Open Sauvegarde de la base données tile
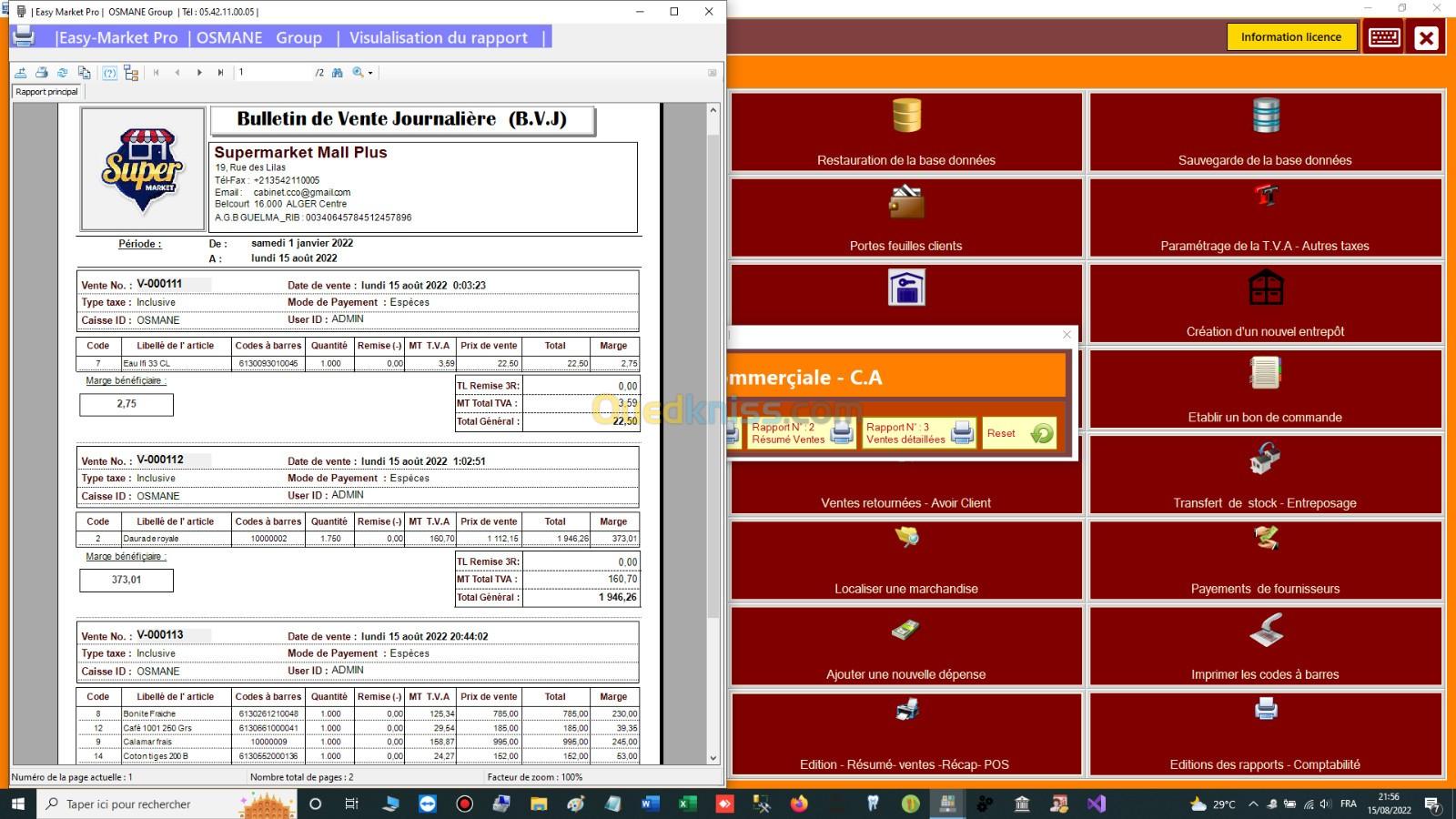This screenshot has height=819, width=1456. [1265, 132]
